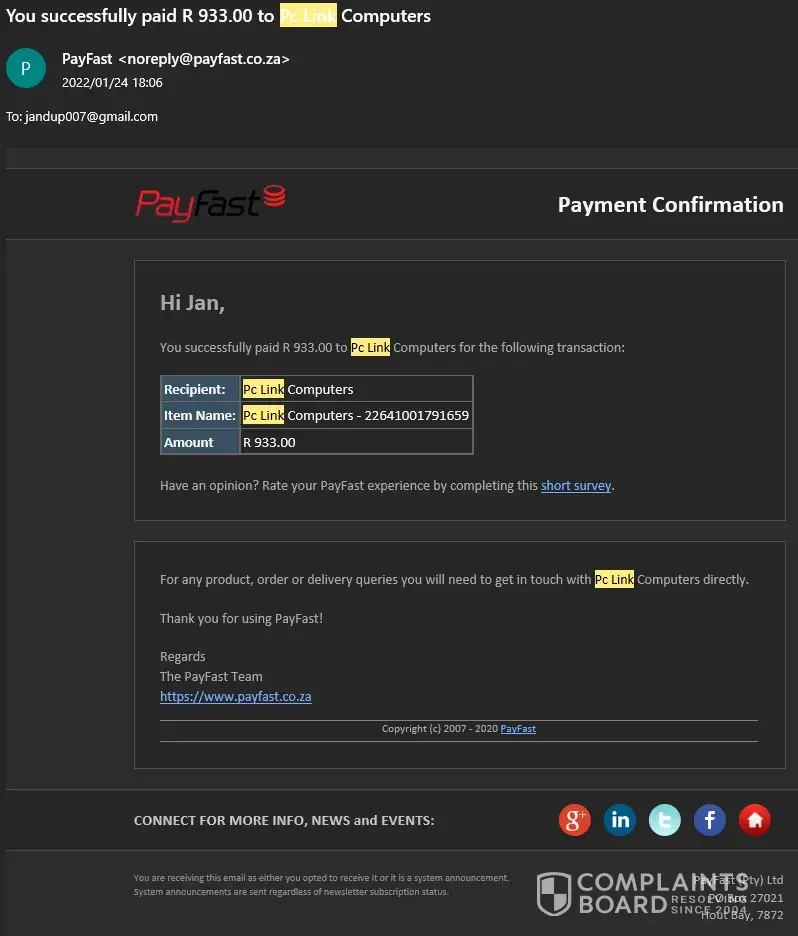Click recipient address jandup007@gmail.com

pyautogui.click(x=91, y=116)
